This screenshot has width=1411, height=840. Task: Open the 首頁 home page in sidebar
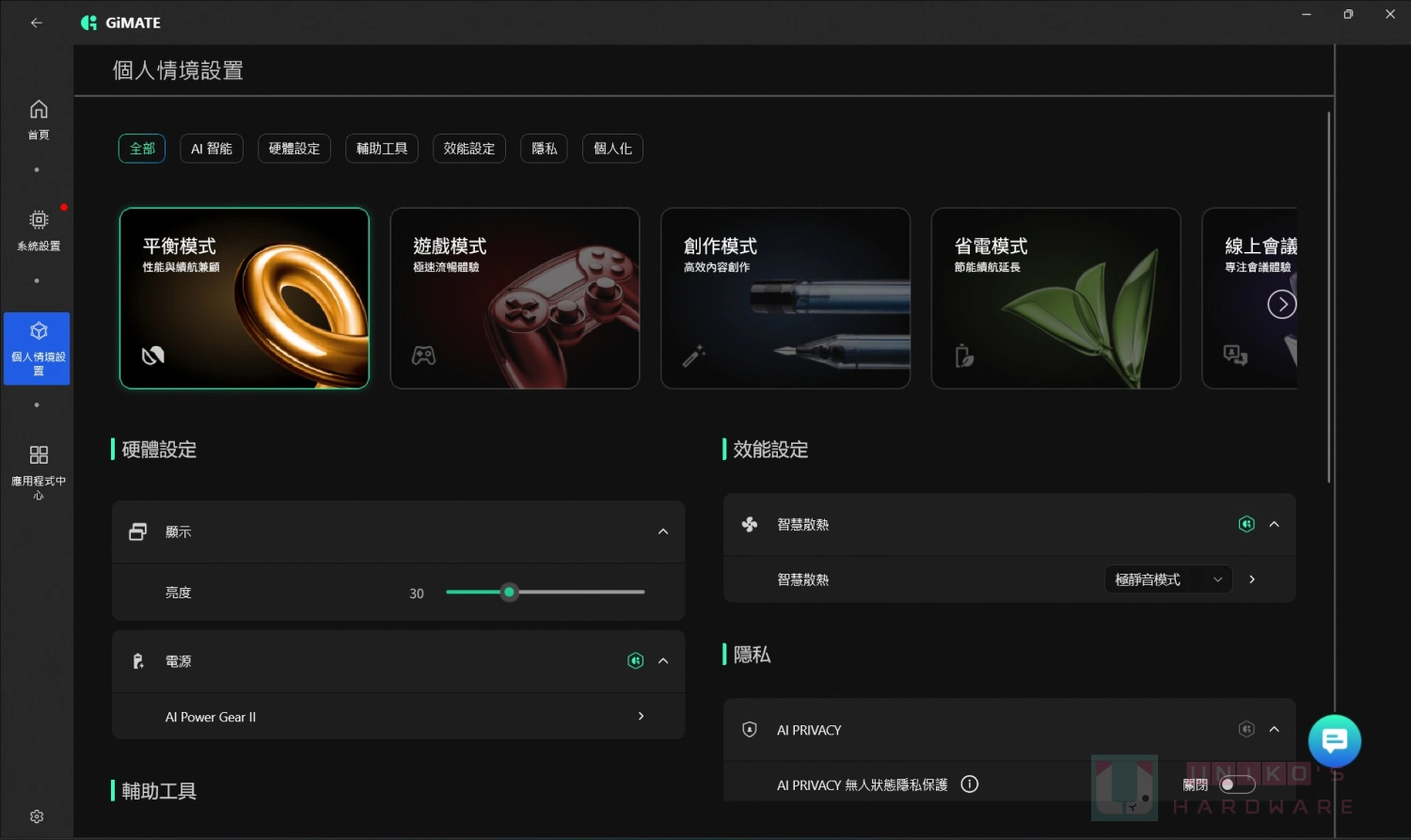pyautogui.click(x=39, y=119)
